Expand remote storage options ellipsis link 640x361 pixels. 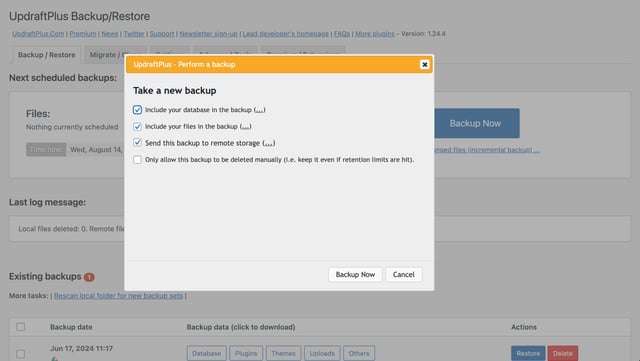pyautogui.click(x=269, y=143)
